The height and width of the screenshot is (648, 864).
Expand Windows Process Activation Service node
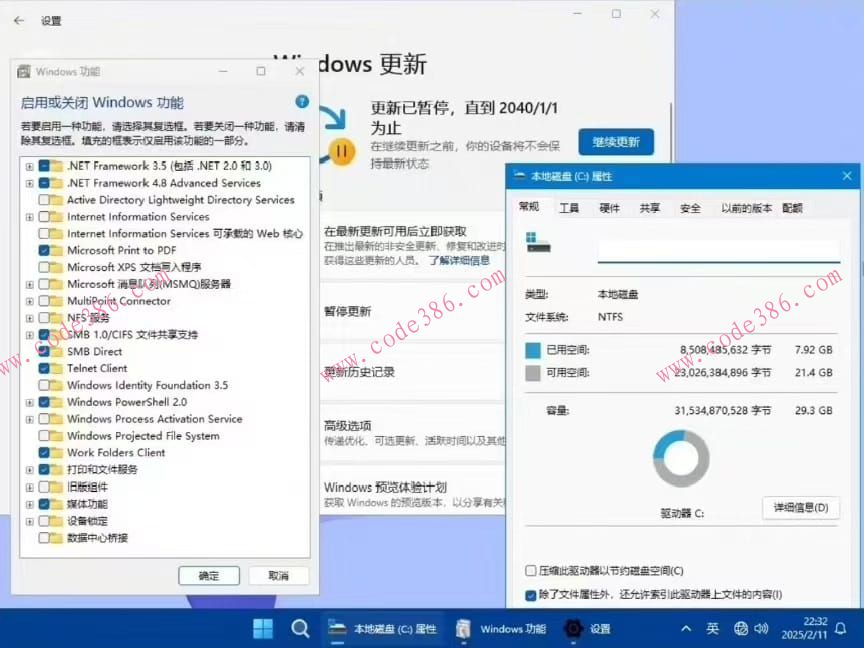point(30,419)
